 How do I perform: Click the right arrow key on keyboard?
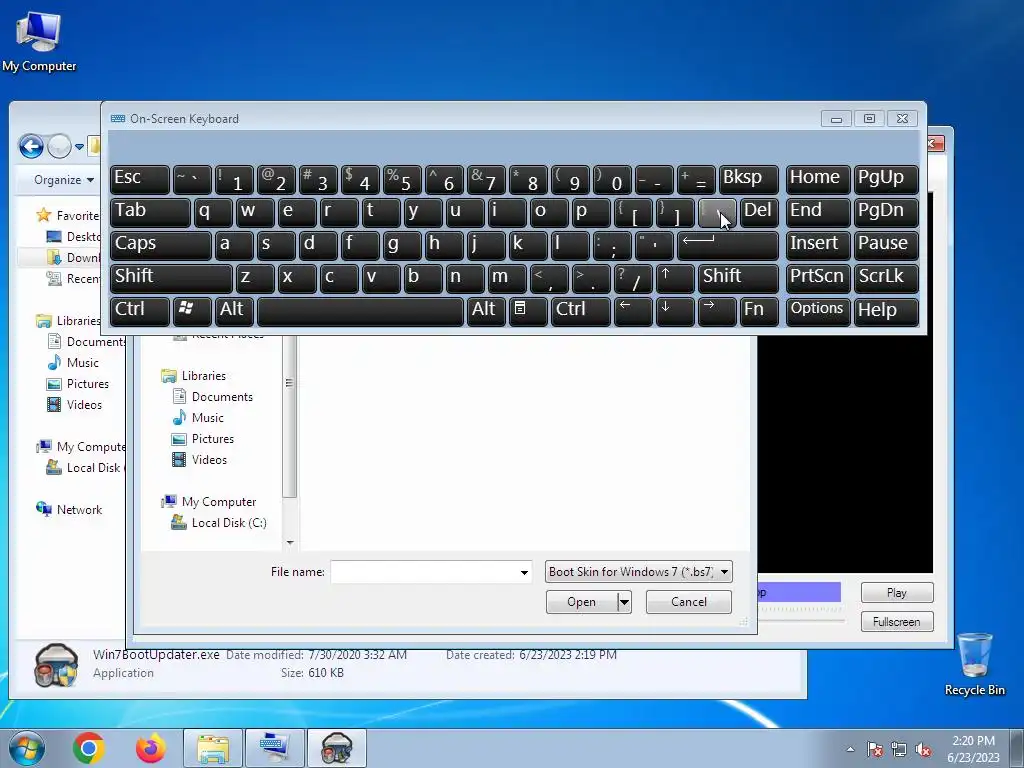point(717,310)
